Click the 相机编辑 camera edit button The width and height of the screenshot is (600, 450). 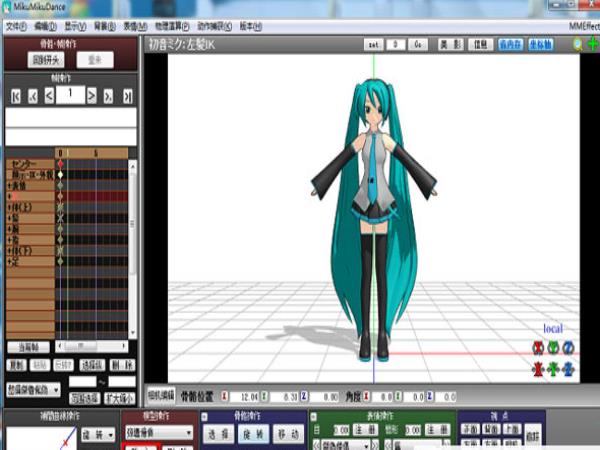pyautogui.click(x=161, y=396)
